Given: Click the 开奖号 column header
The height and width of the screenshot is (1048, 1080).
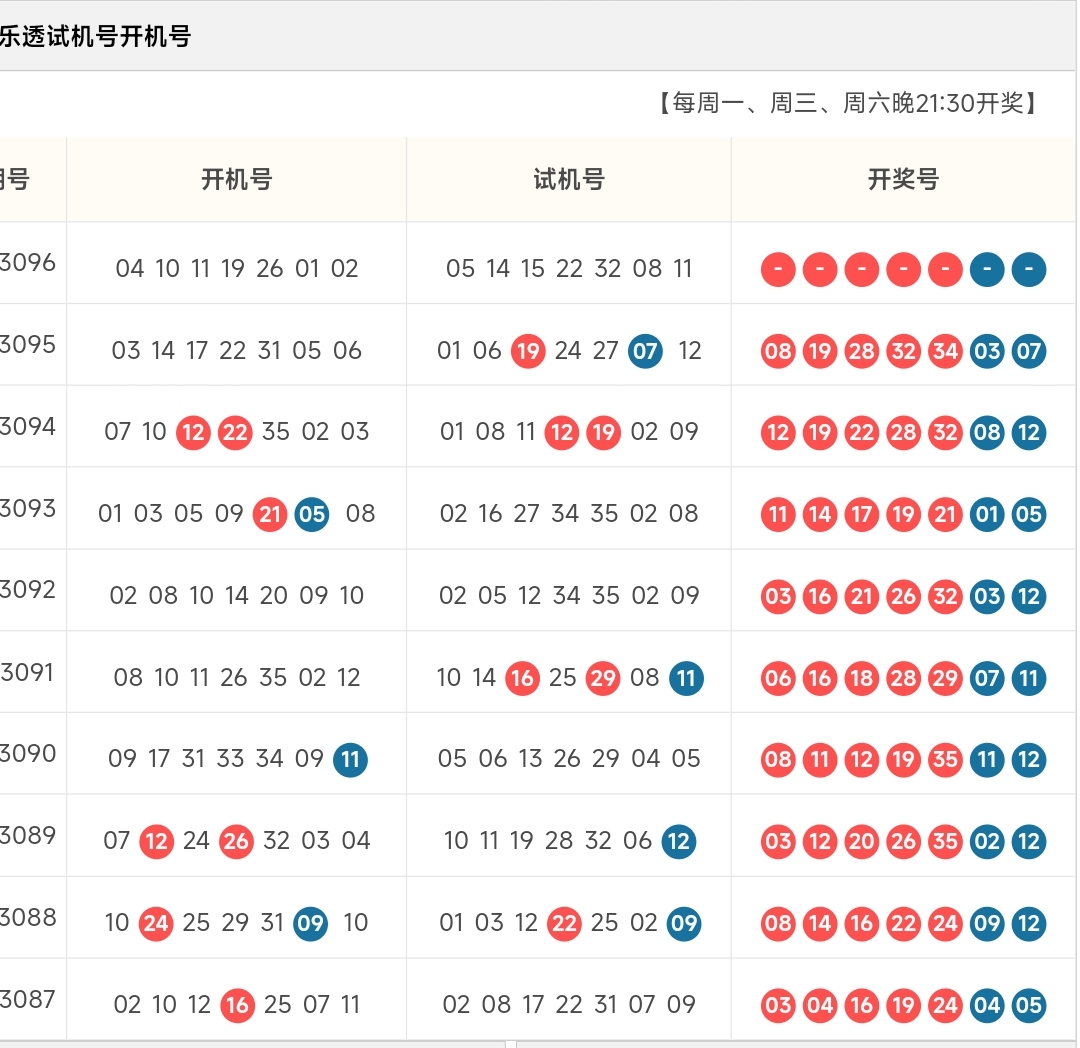Looking at the screenshot, I should [x=903, y=180].
